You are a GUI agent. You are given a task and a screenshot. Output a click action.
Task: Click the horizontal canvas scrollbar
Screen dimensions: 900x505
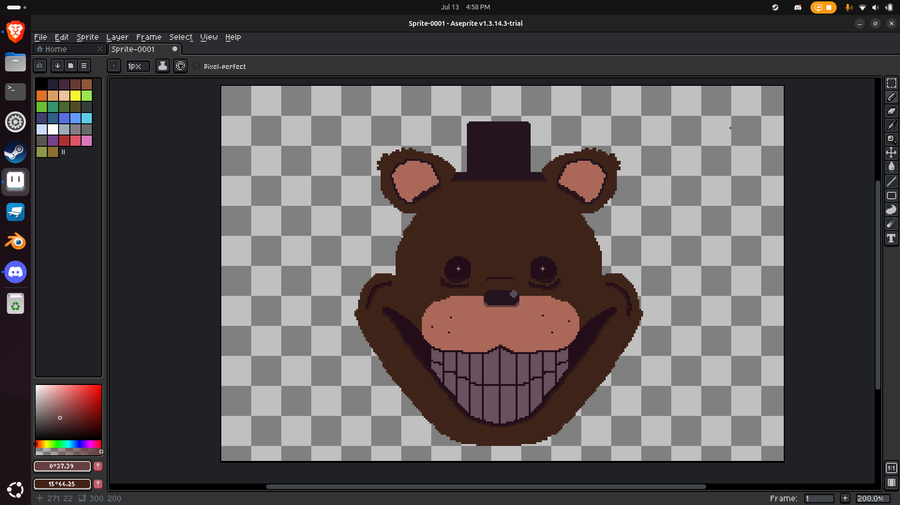coord(486,487)
